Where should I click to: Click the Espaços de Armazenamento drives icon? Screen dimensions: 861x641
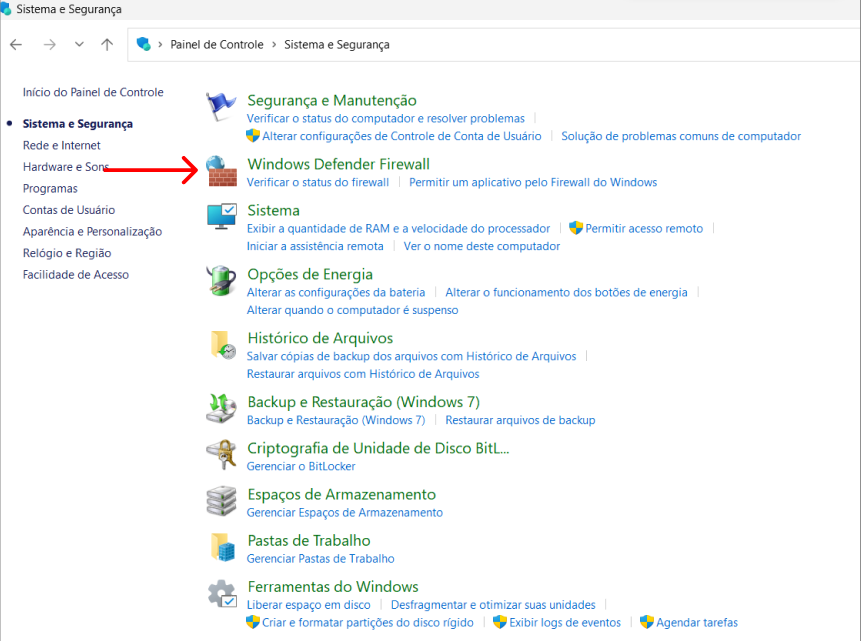pyautogui.click(x=222, y=502)
